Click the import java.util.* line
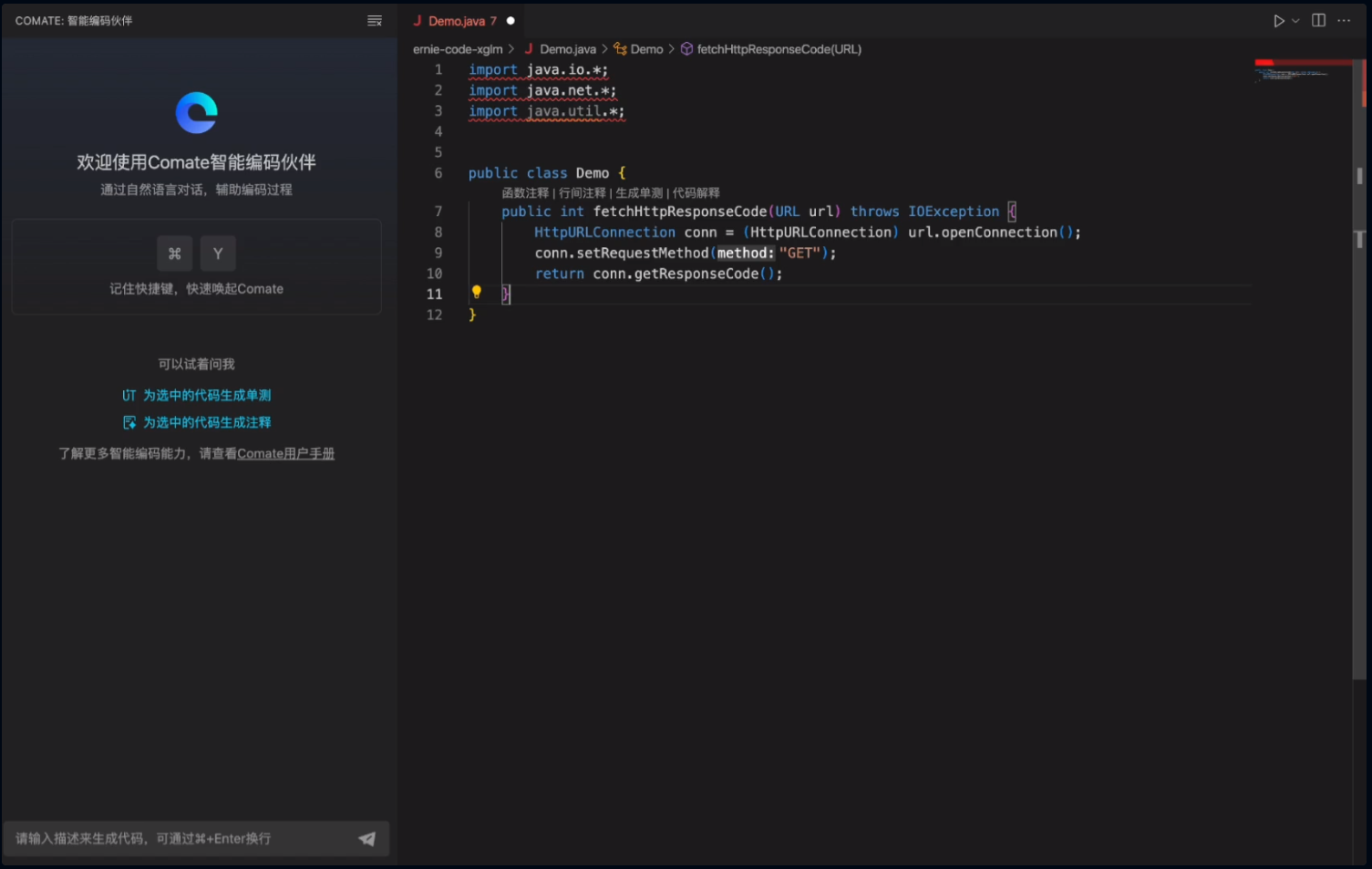Screen dimensions: 1372x869 tap(547, 112)
